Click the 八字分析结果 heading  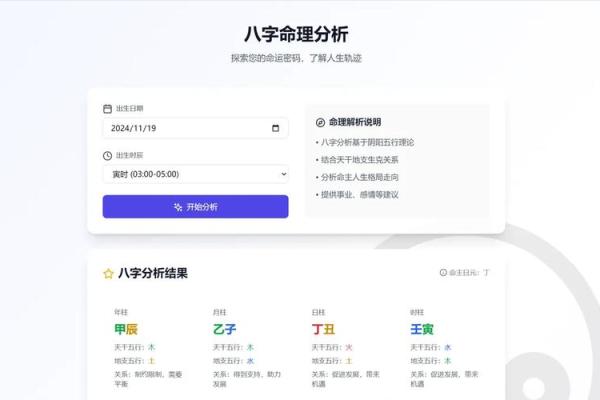153,273
